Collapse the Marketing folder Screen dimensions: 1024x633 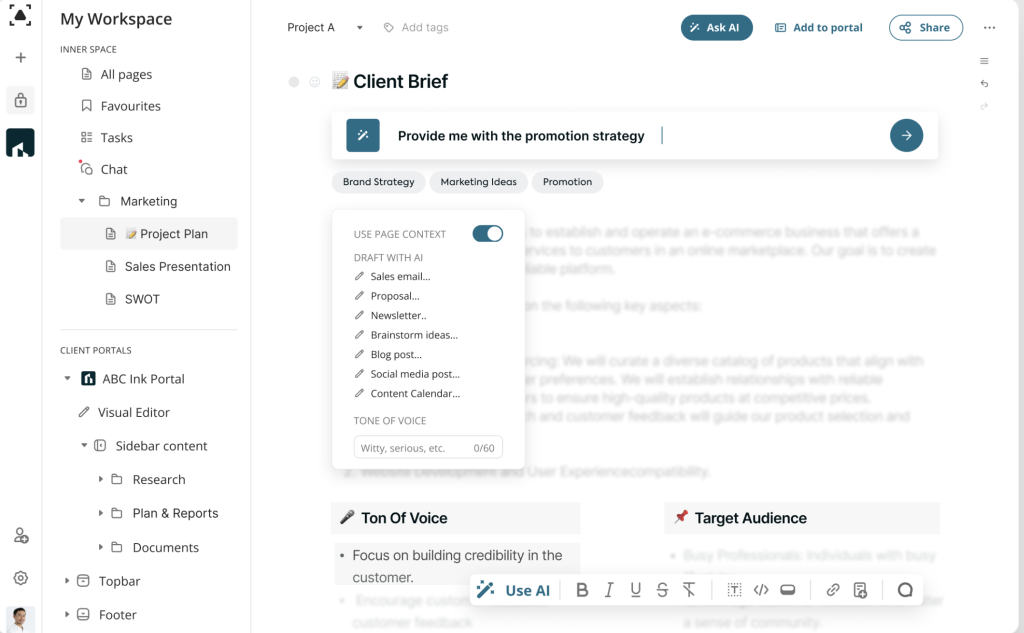pos(82,201)
